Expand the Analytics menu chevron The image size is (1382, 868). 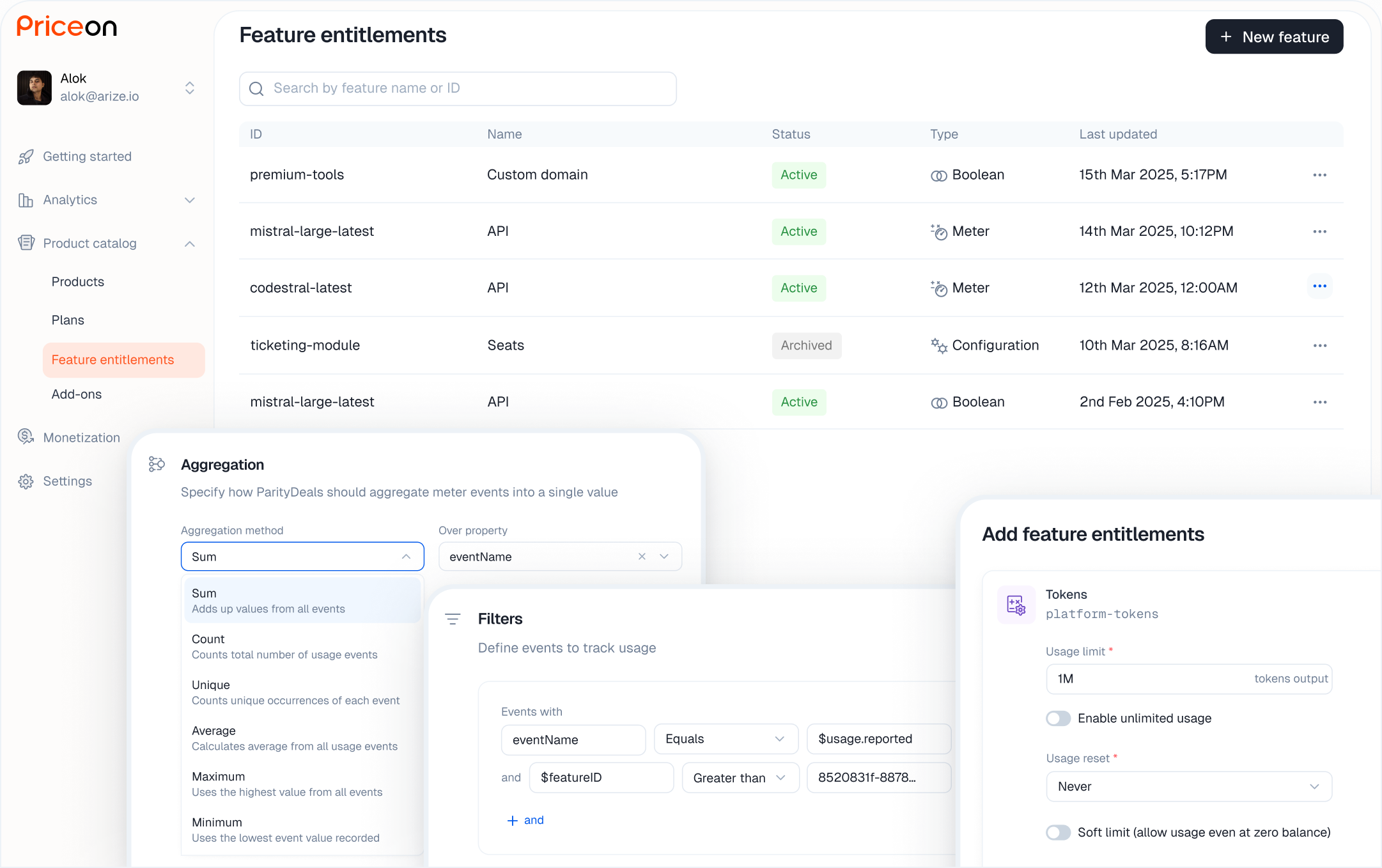(190, 200)
